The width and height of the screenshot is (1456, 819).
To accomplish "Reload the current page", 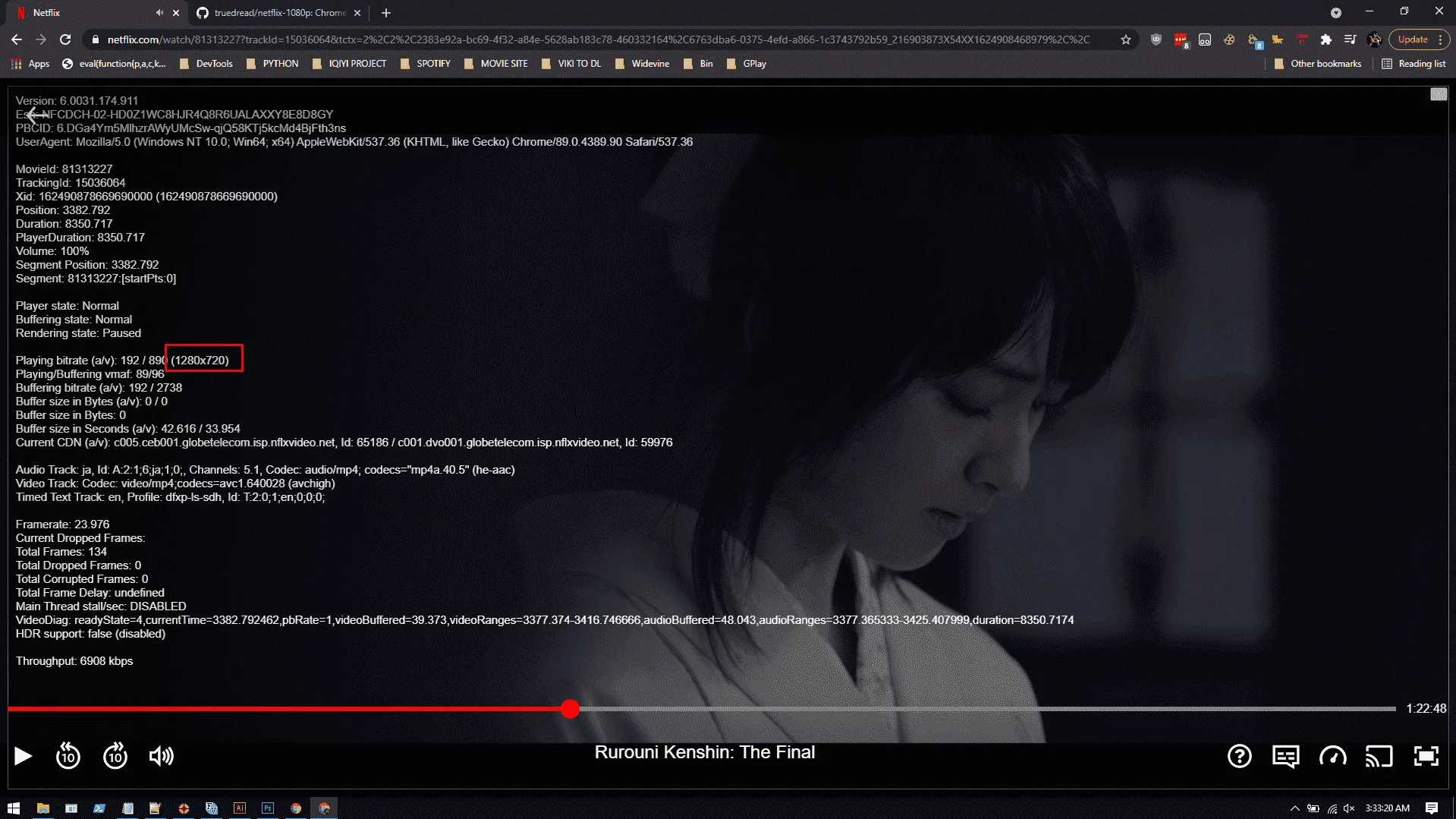I will coord(65,39).
